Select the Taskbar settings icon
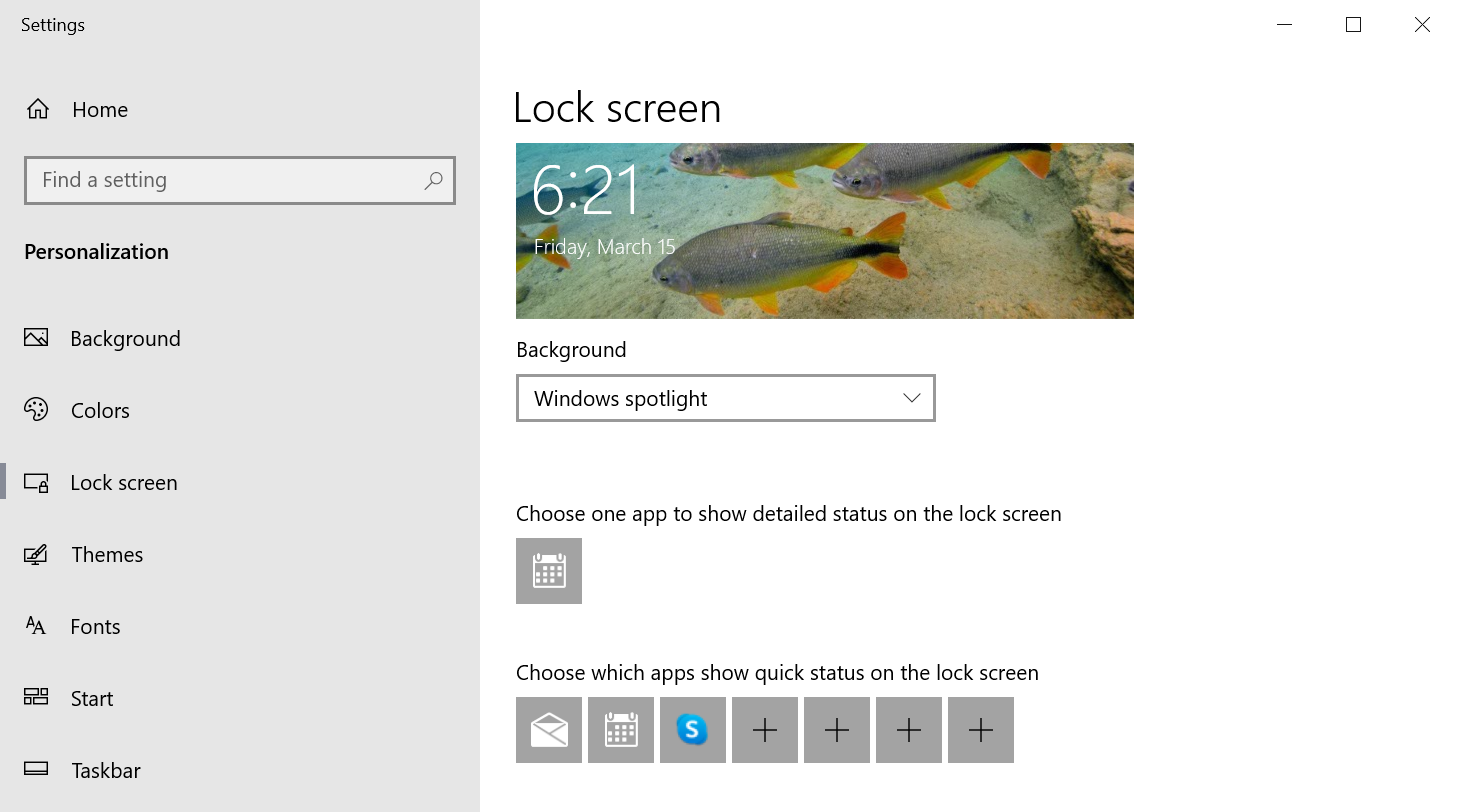1458x812 pixels. [x=36, y=770]
